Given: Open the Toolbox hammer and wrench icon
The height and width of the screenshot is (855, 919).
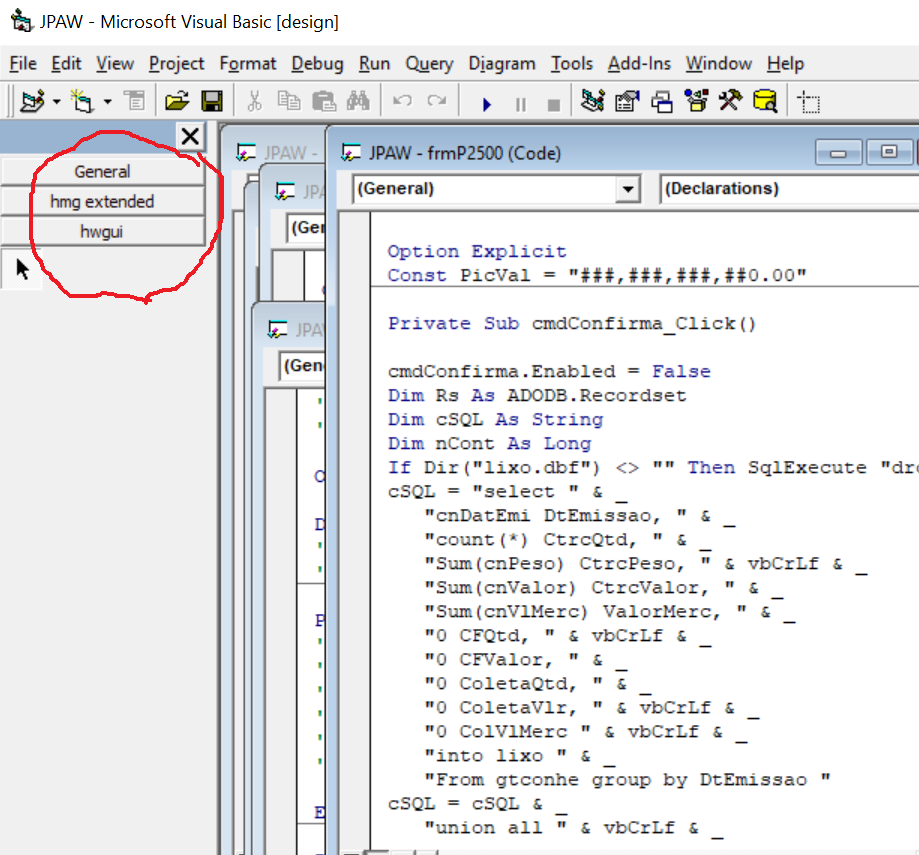Looking at the screenshot, I should pos(730,101).
